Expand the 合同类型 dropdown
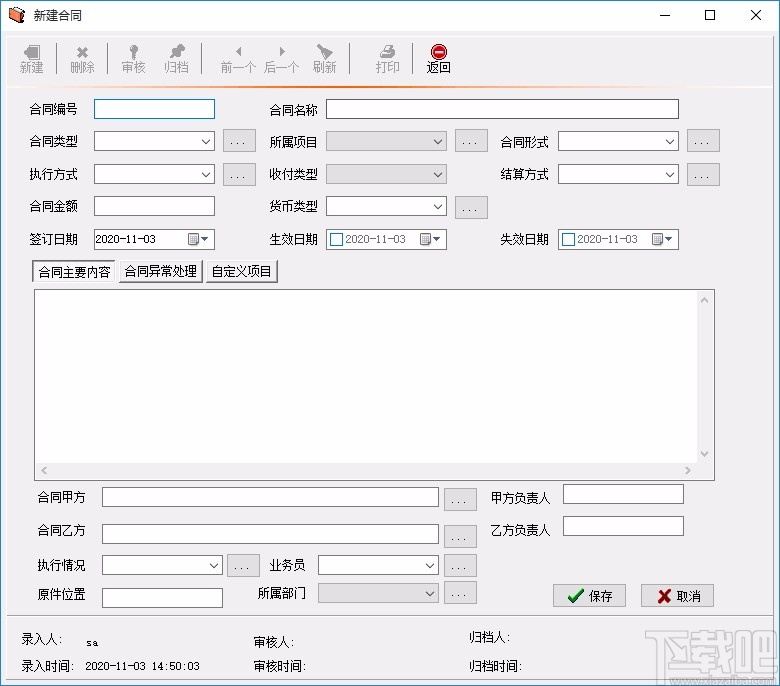Image resolution: width=780 pixels, height=686 pixels. (x=206, y=142)
